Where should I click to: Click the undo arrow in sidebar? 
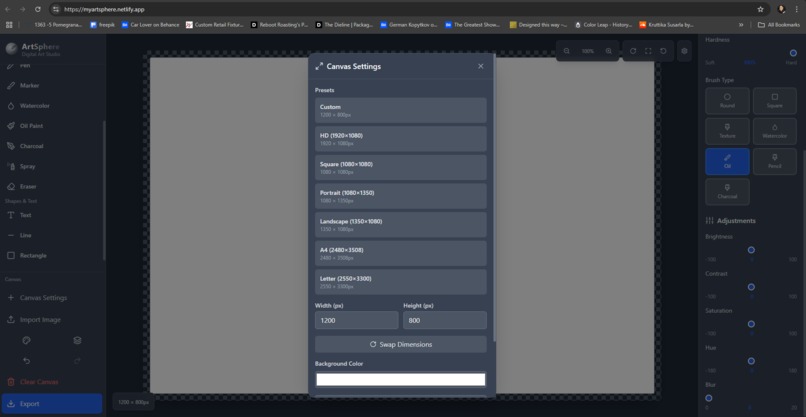pyautogui.click(x=27, y=361)
